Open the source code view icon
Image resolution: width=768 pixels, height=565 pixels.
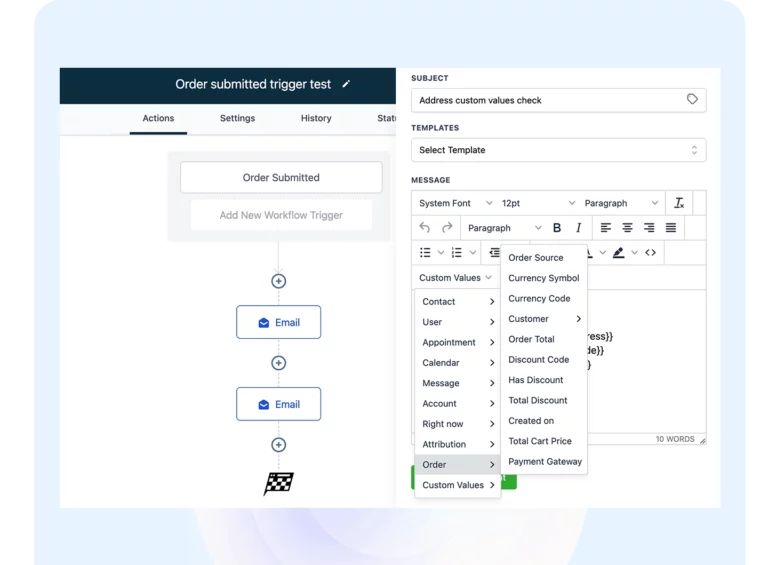pyautogui.click(x=650, y=253)
